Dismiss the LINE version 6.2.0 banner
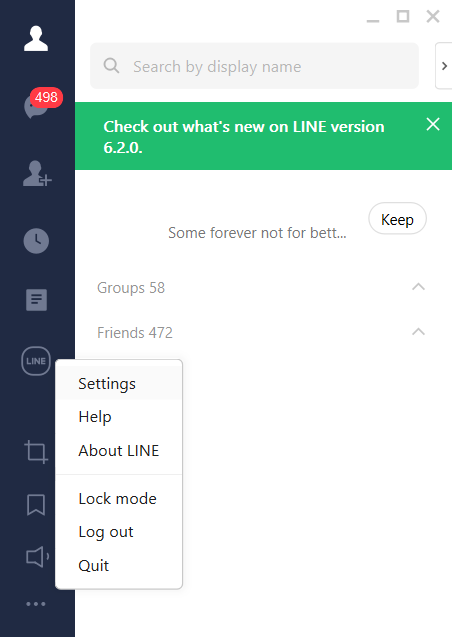 tap(433, 124)
